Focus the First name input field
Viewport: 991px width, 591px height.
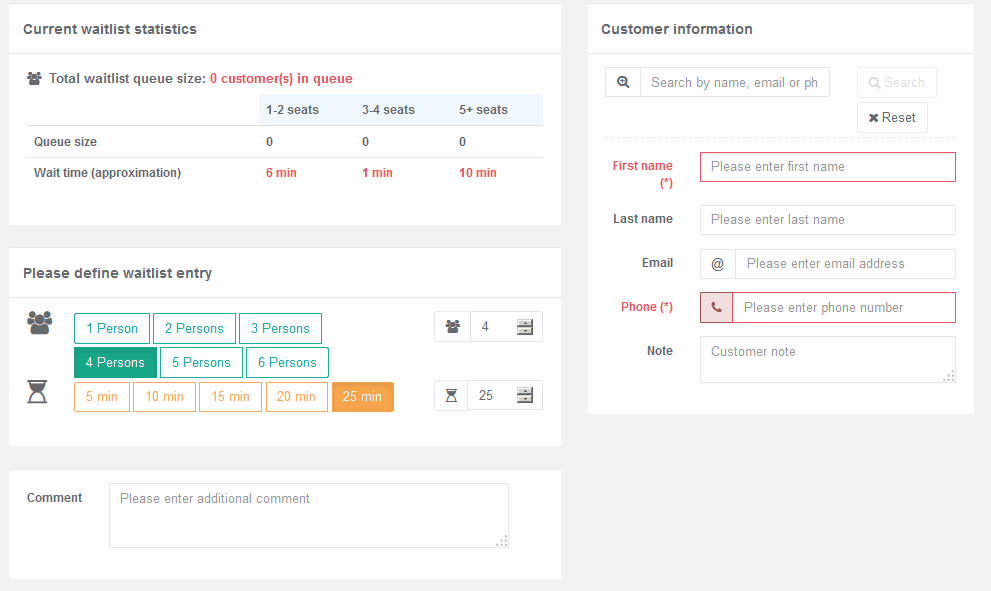(827, 167)
